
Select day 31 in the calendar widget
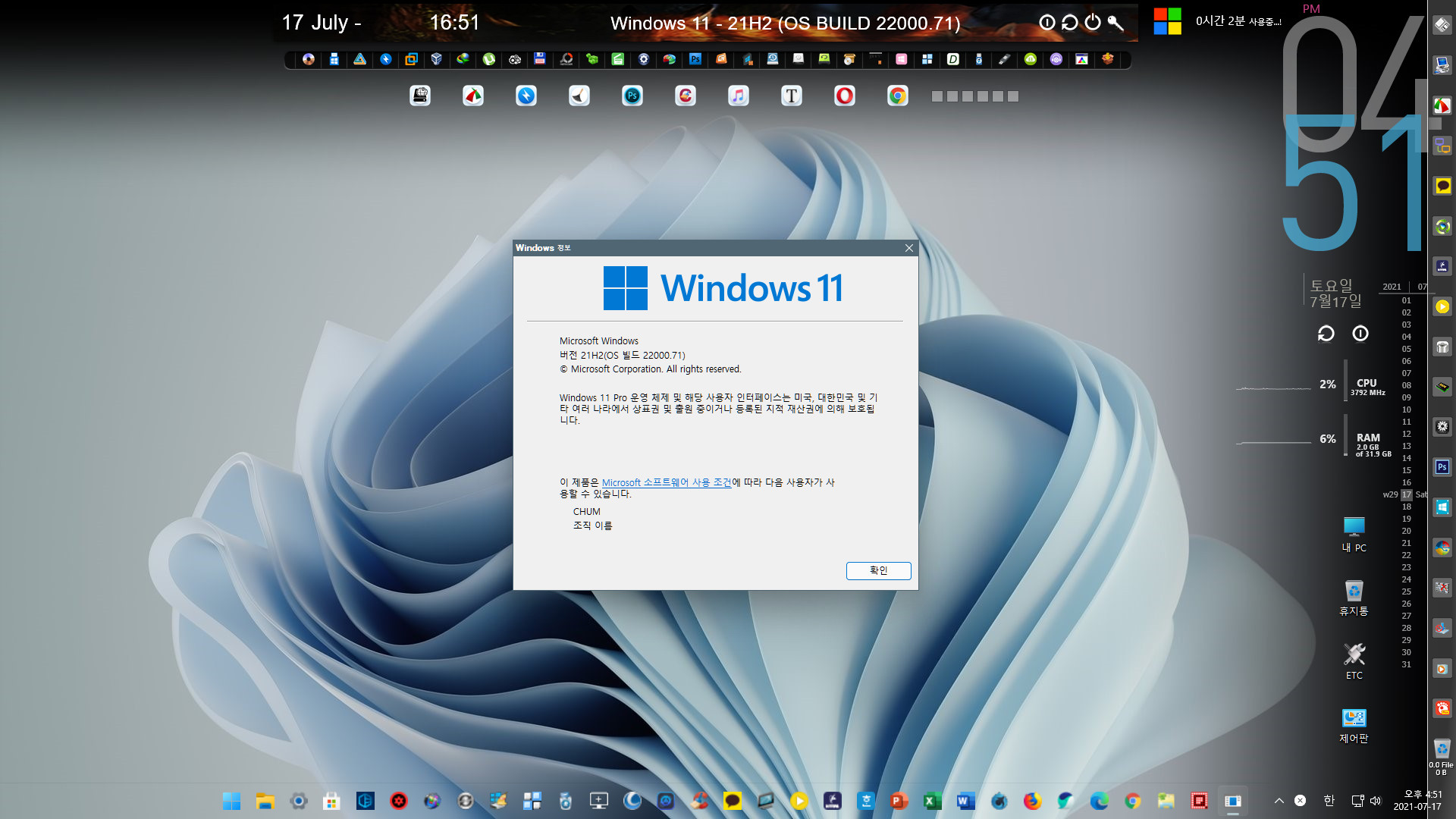coord(1407,664)
